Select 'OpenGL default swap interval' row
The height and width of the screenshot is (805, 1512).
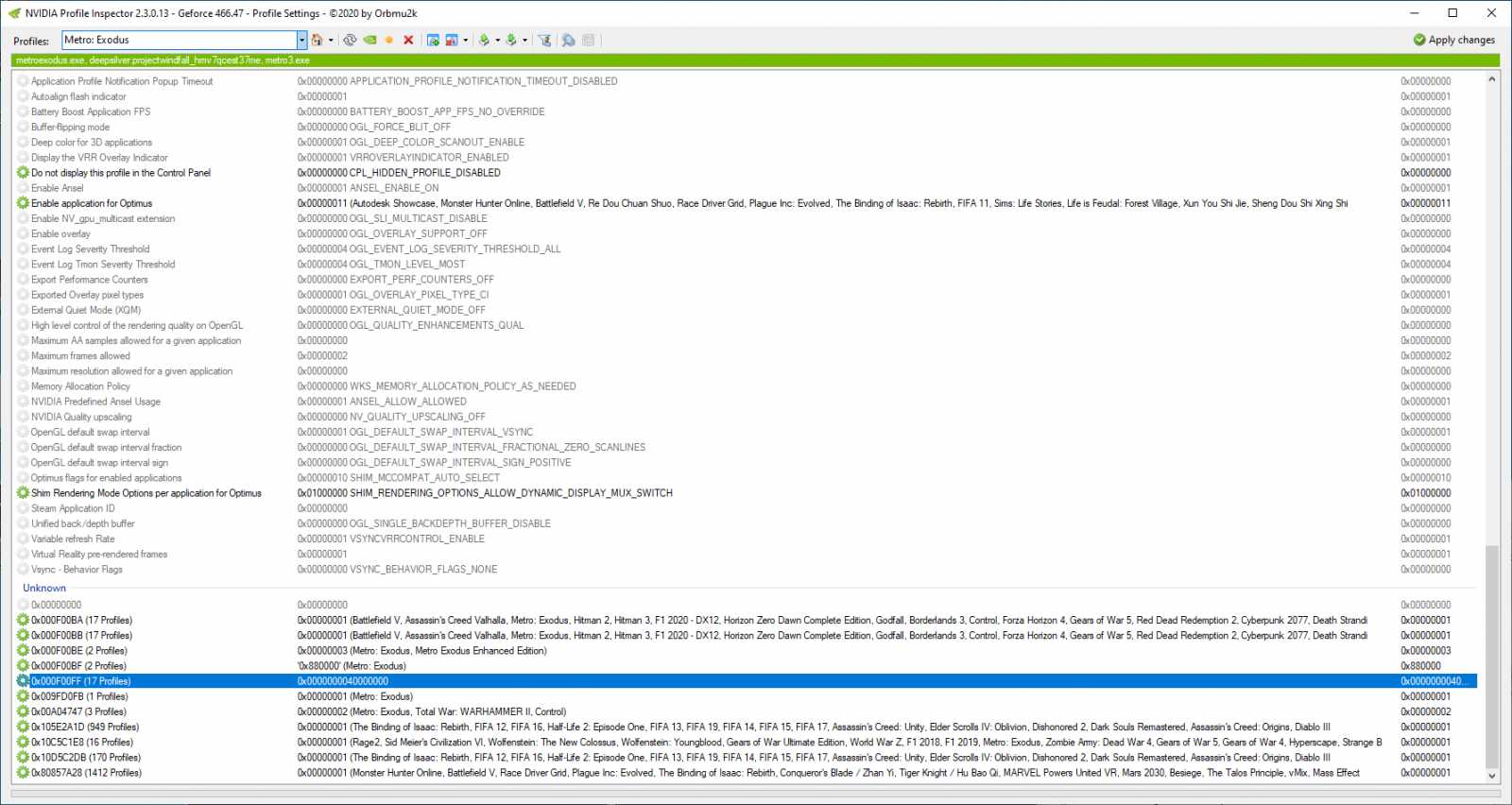[747, 432]
